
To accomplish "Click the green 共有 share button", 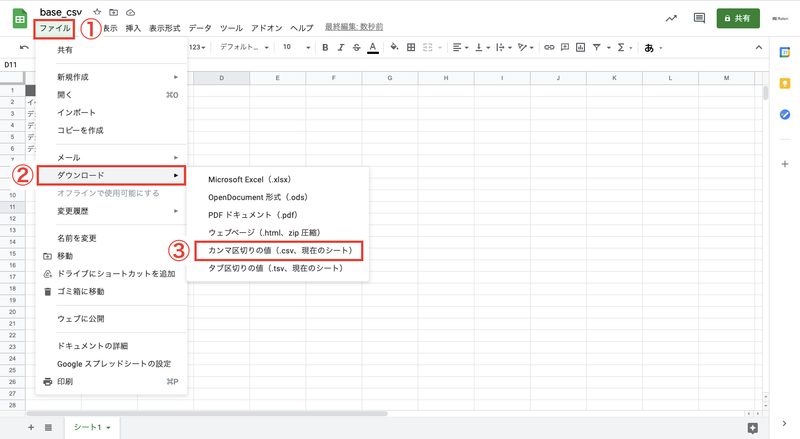I will (x=738, y=18).
